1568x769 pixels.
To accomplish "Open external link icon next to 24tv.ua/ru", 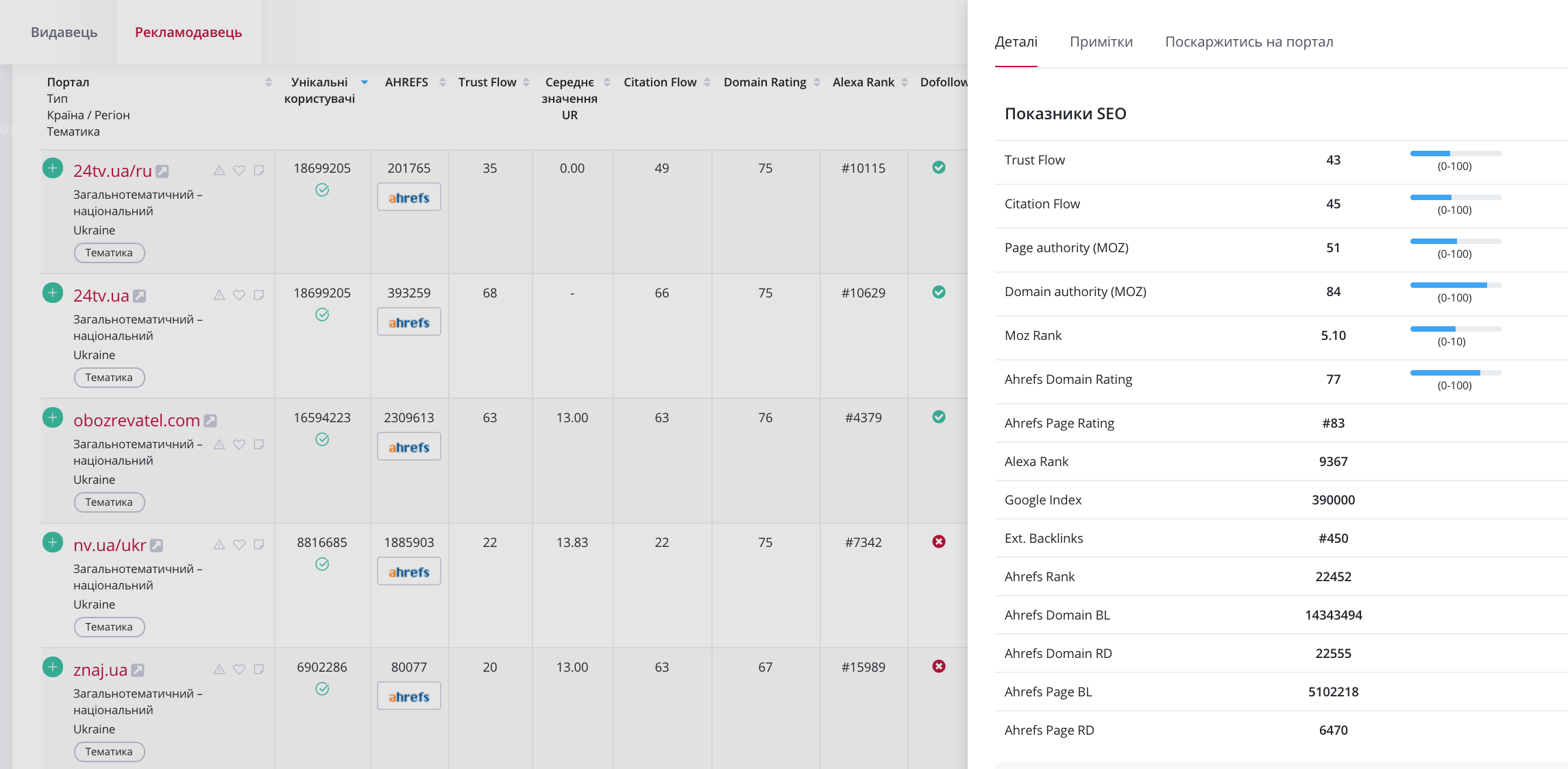I will coord(162,171).
